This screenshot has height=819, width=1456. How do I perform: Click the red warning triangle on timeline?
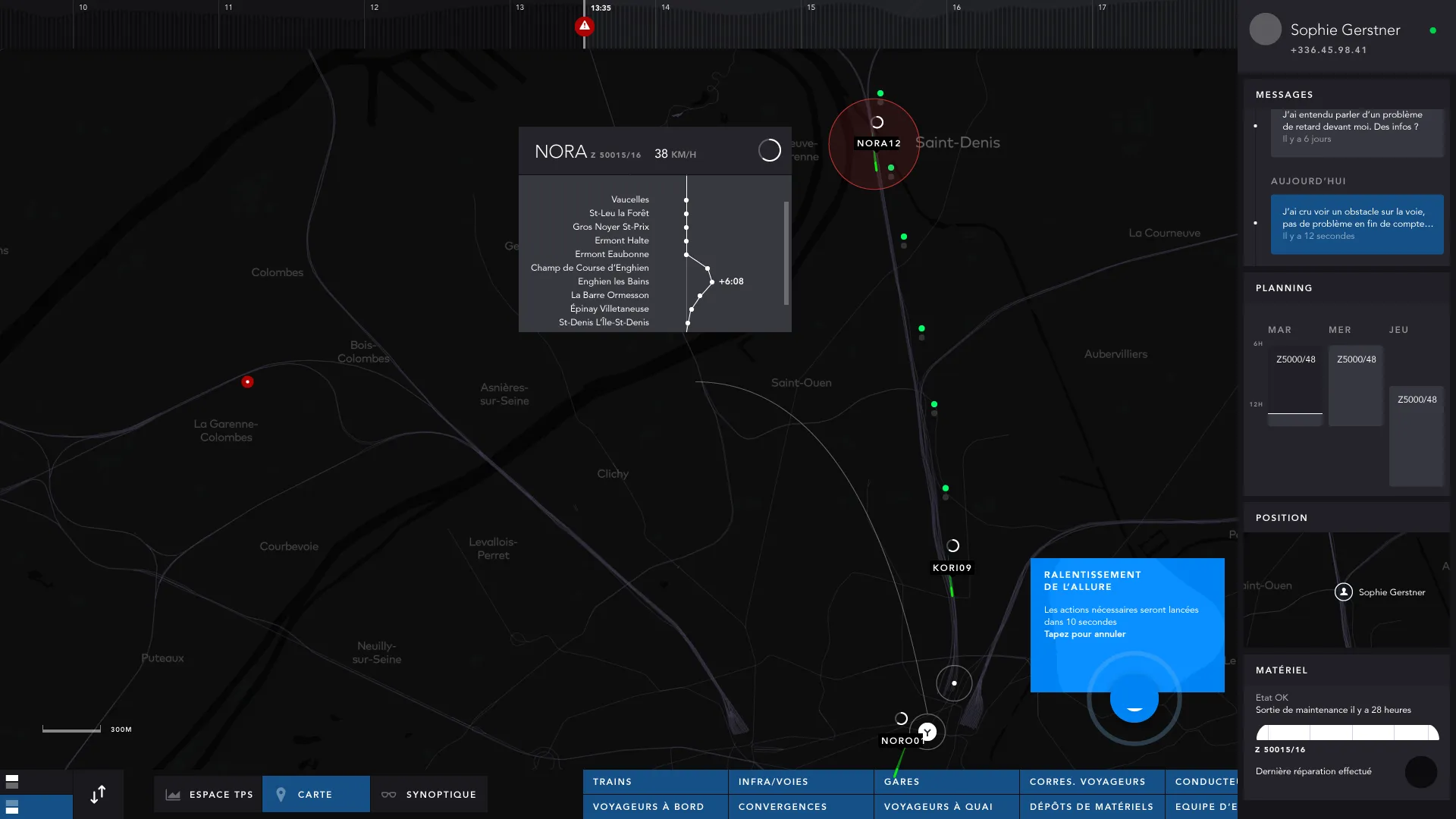[584, 27]
